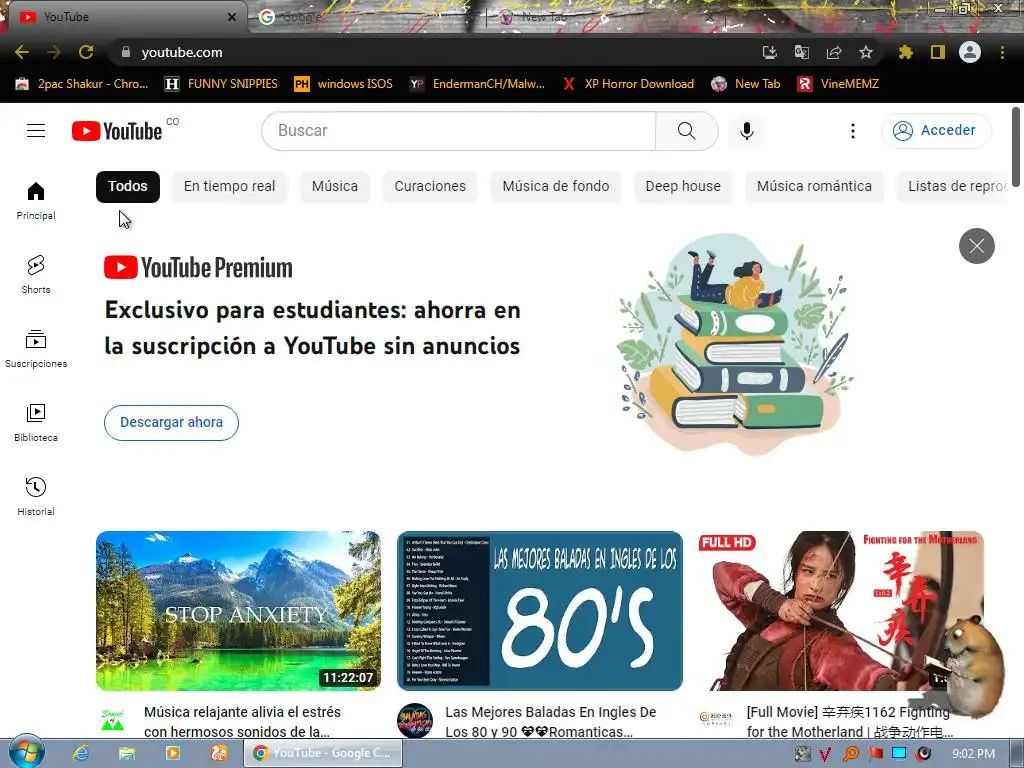1024x768 pixels.
Task: Open the baladas video's channel avatar
Action: point(415,720)
